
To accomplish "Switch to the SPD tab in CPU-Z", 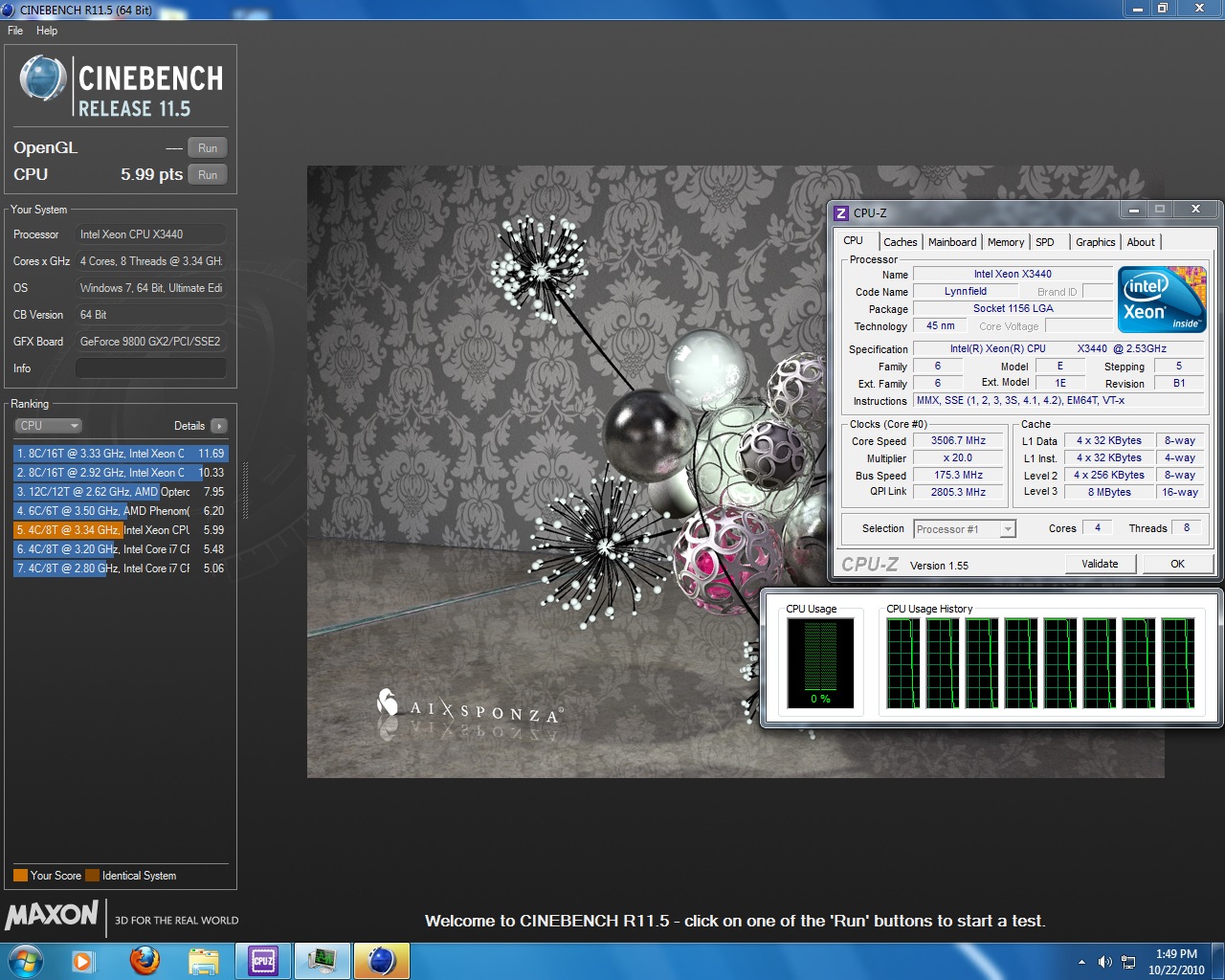I will tap(1045, 242).
